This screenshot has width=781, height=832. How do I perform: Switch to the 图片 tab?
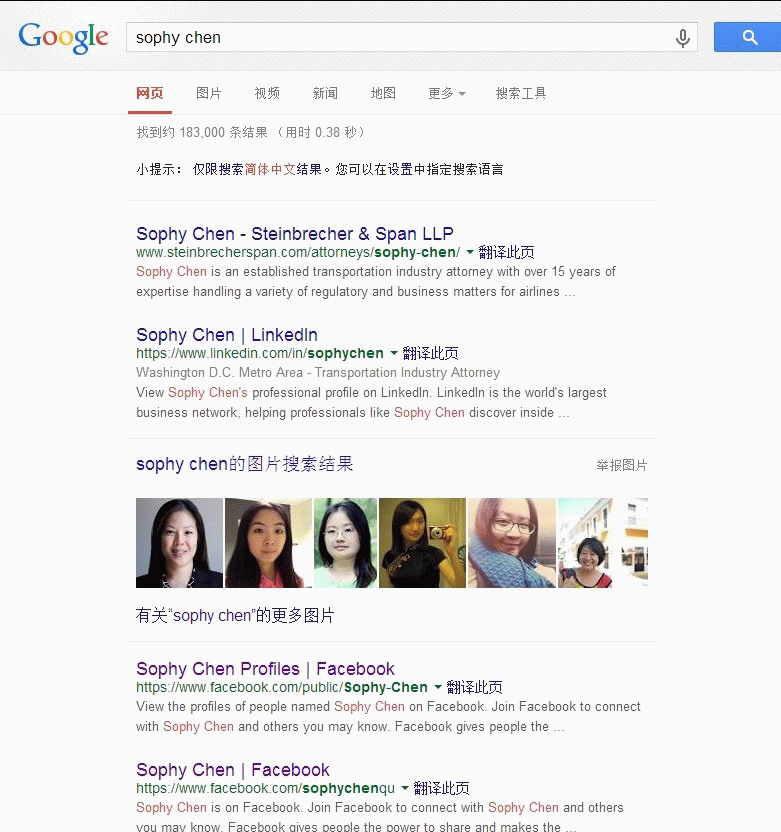(209, 93)
